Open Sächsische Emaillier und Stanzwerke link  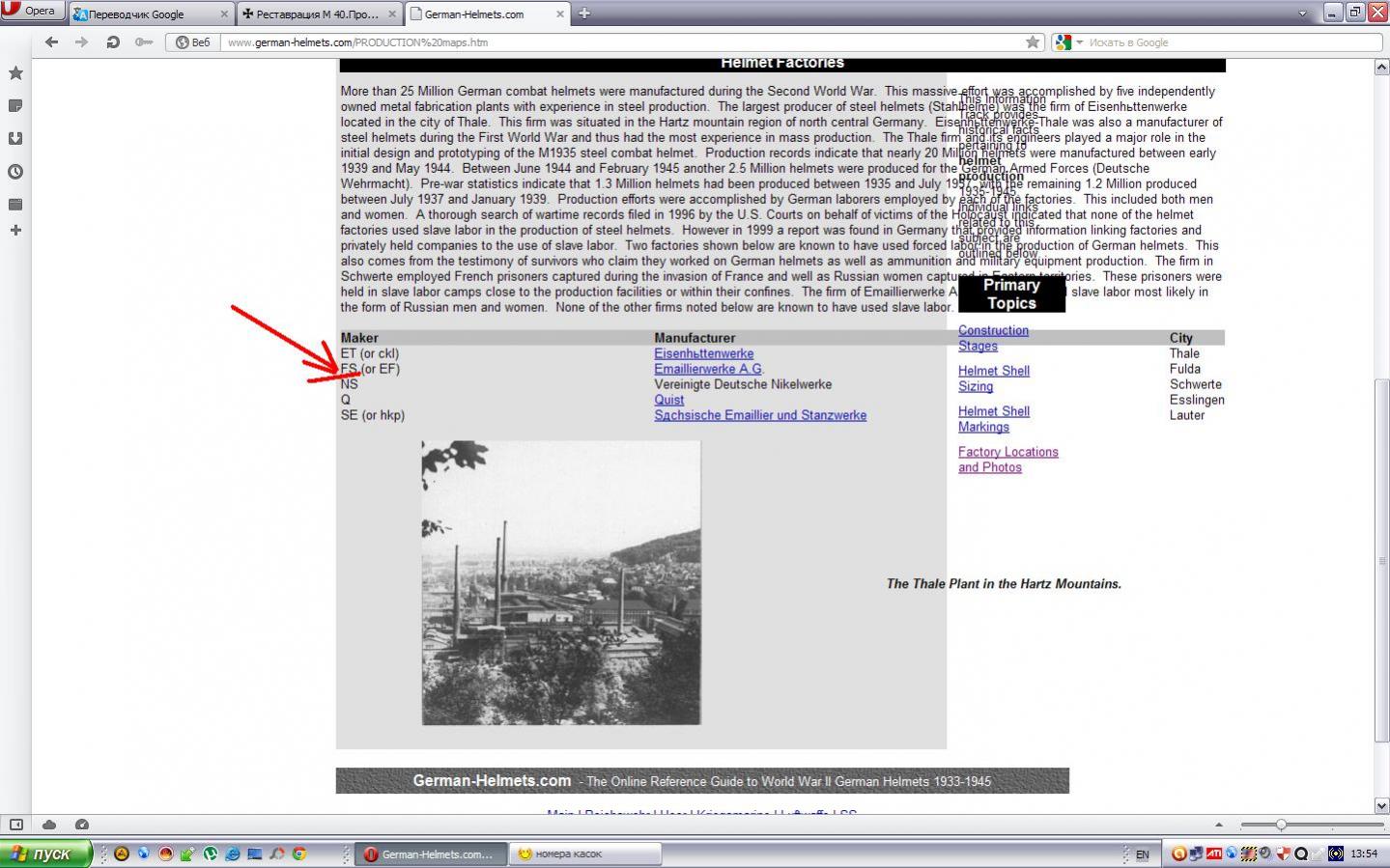(x=760, y=415)
